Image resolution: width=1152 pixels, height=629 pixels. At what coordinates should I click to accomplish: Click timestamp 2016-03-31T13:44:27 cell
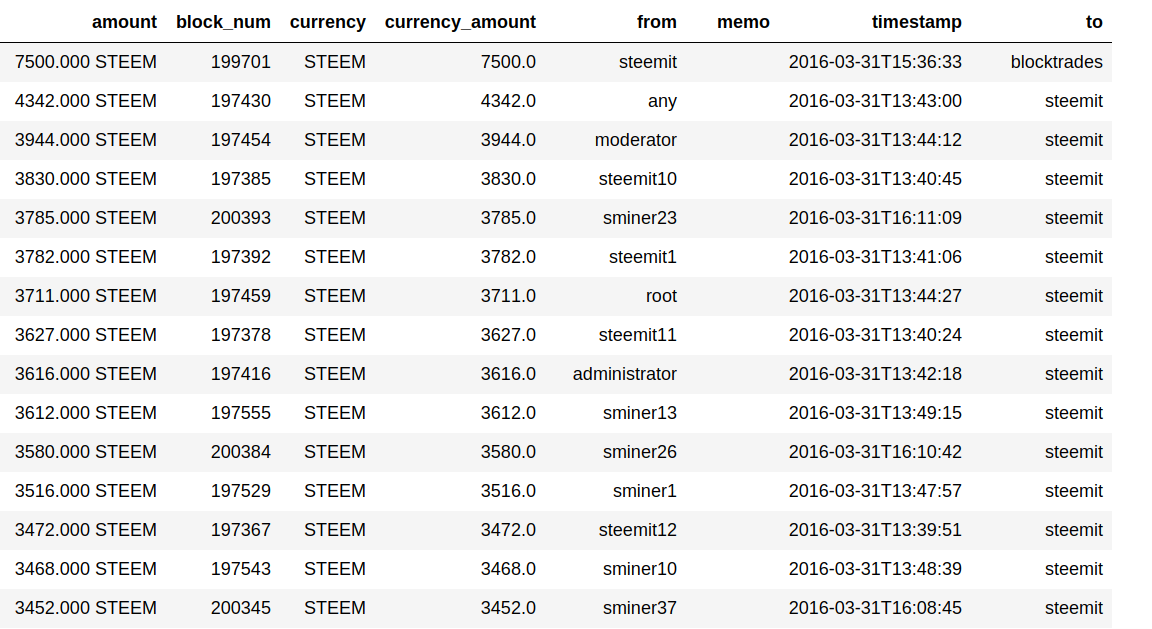875,296
